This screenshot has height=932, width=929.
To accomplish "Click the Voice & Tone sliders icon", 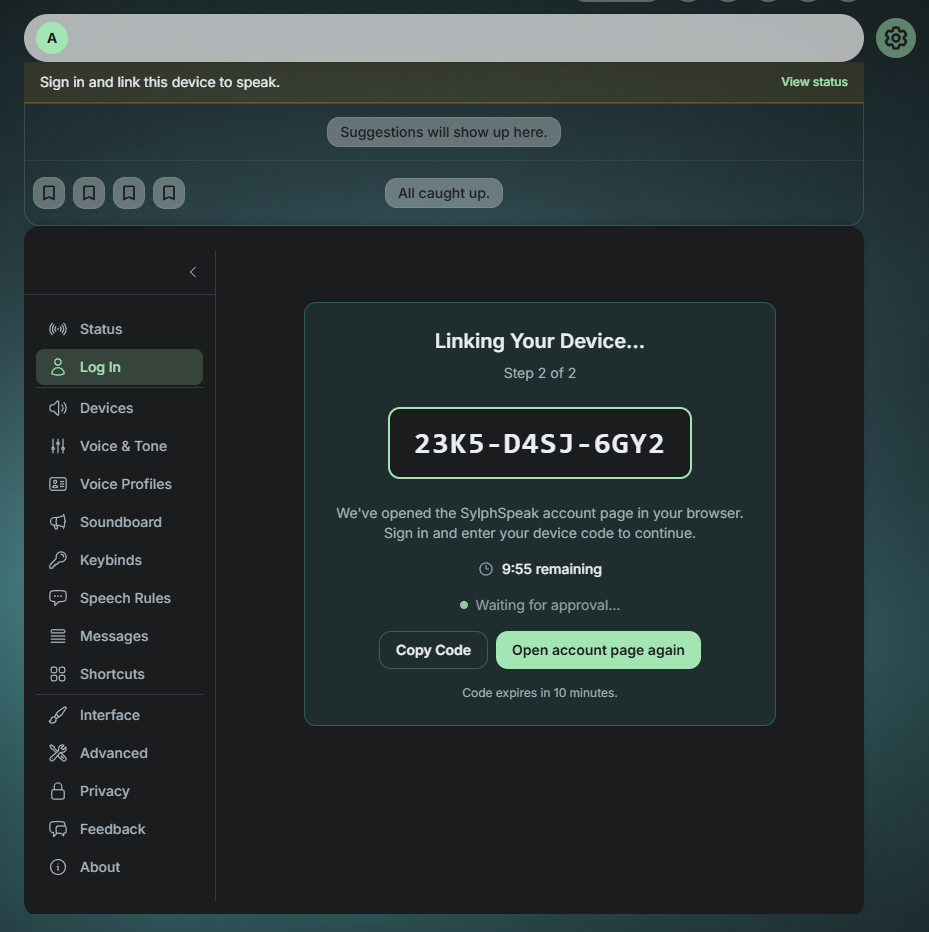I will pyautogui.click(x=58, y=446).
